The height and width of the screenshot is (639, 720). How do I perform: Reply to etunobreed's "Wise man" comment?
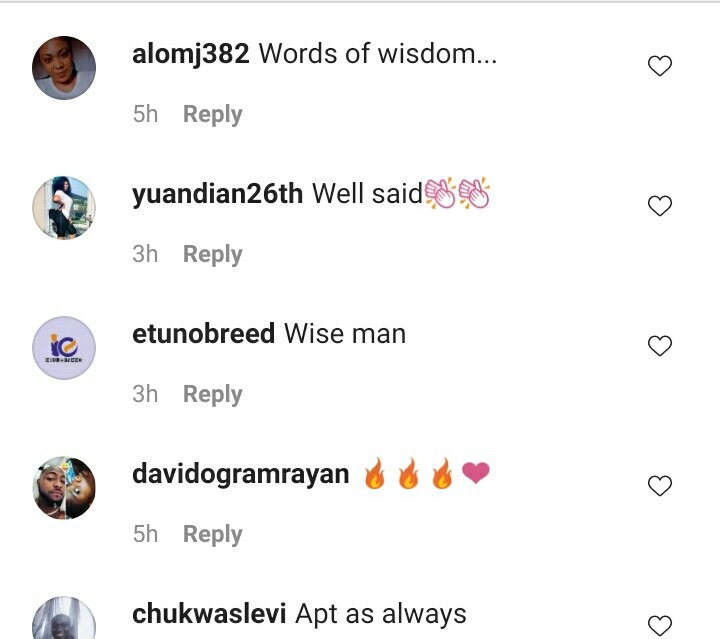[x=213, y=394]
